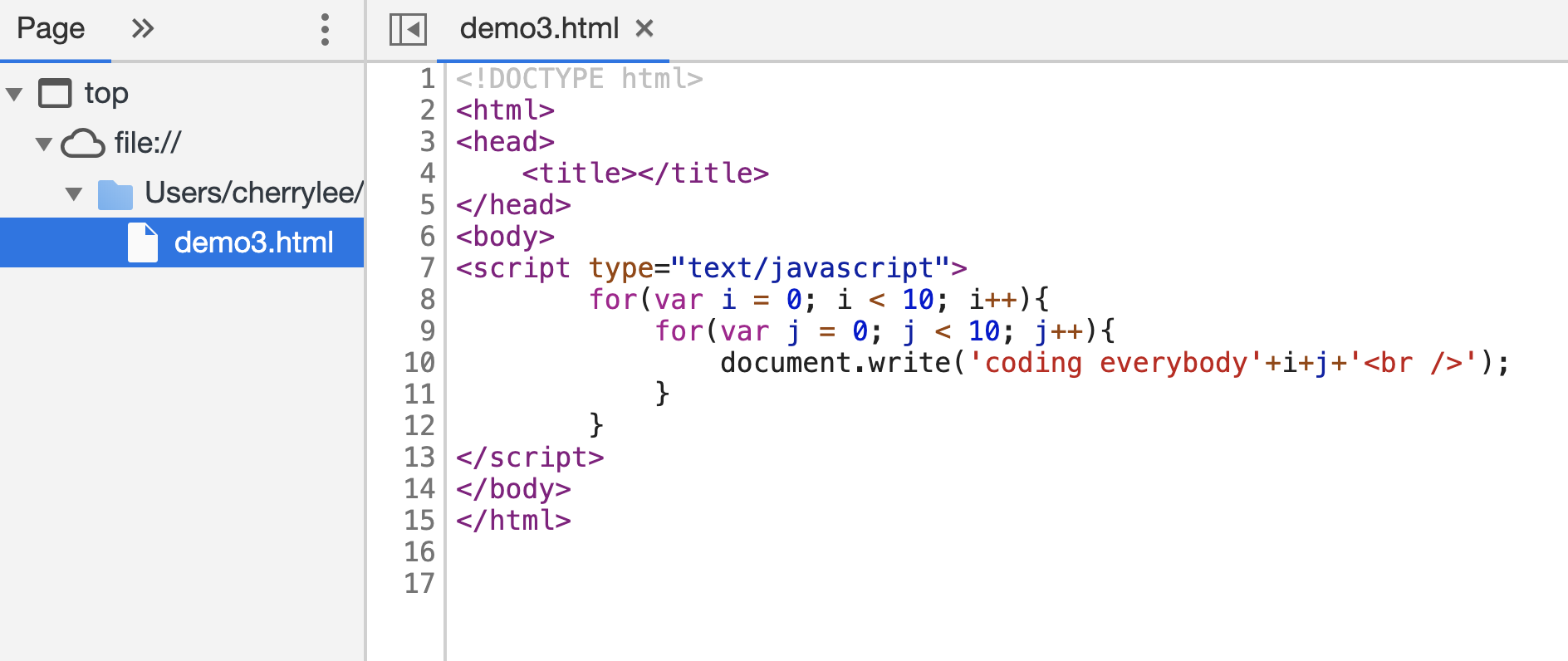This screenshot has height=661, width=1568.
Task: Close the demo3.html editor tab
Action: (644, 29)
